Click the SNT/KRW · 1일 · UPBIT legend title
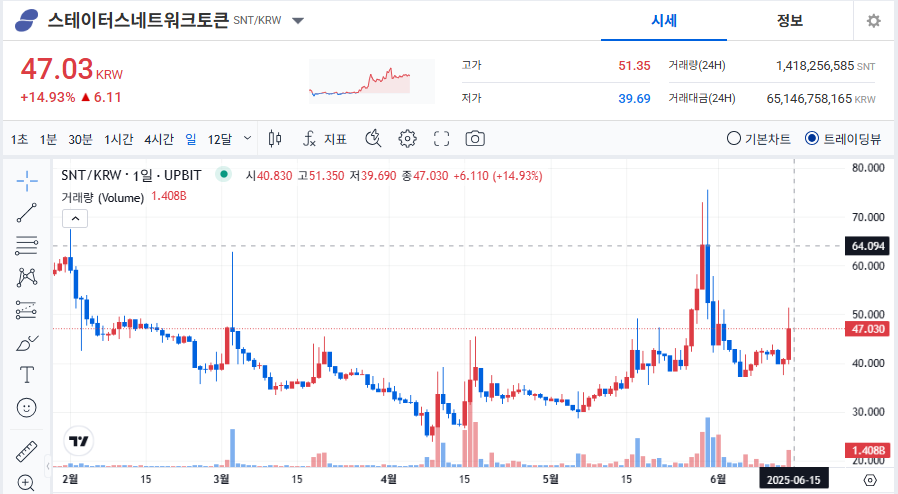The image size is (898, 494). (x=131, y=175)
